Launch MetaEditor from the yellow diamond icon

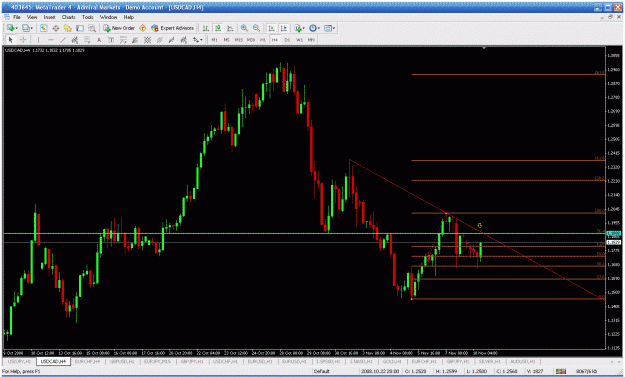[x=143, y=28]
